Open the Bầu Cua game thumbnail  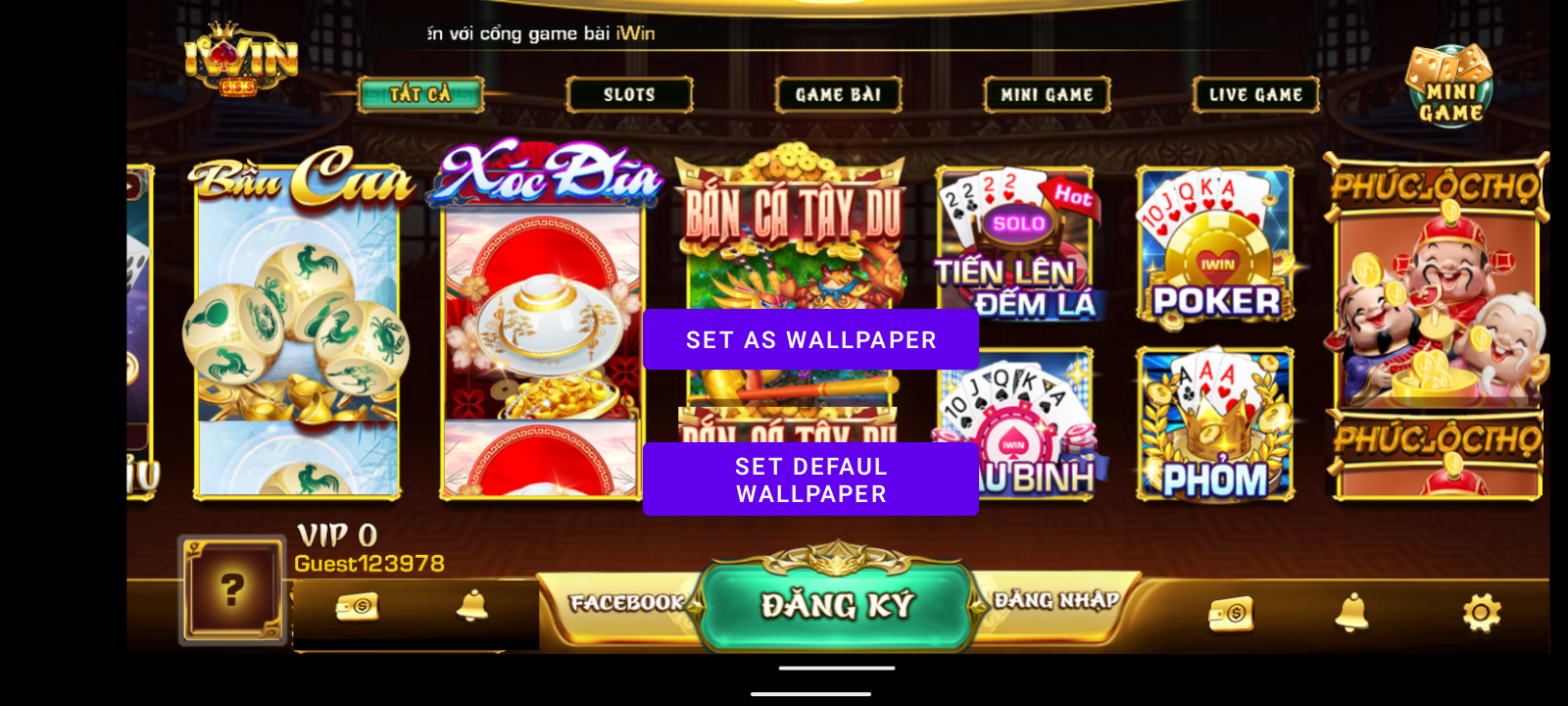click(x=298, y=324)
